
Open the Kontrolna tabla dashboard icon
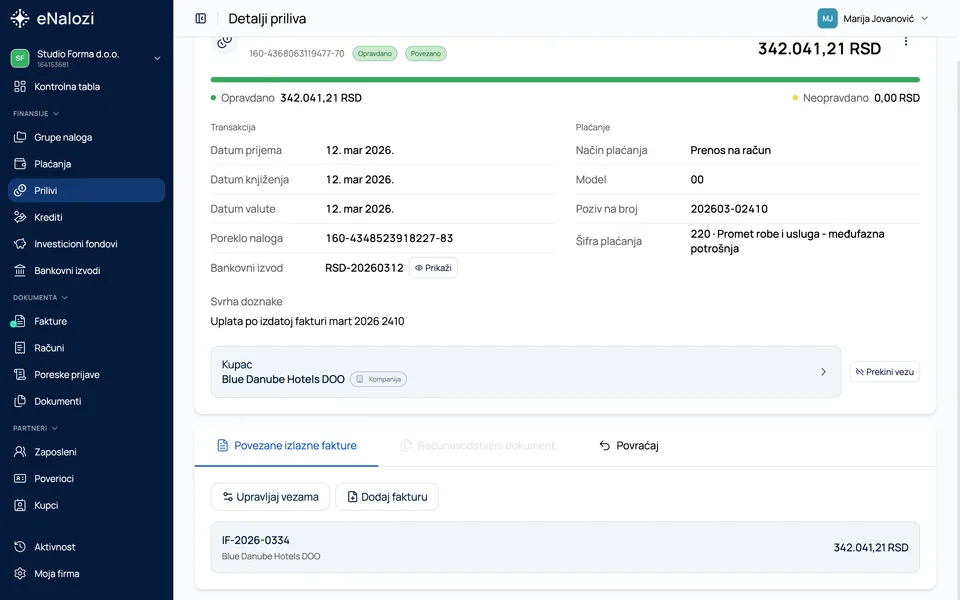point(20,86)
